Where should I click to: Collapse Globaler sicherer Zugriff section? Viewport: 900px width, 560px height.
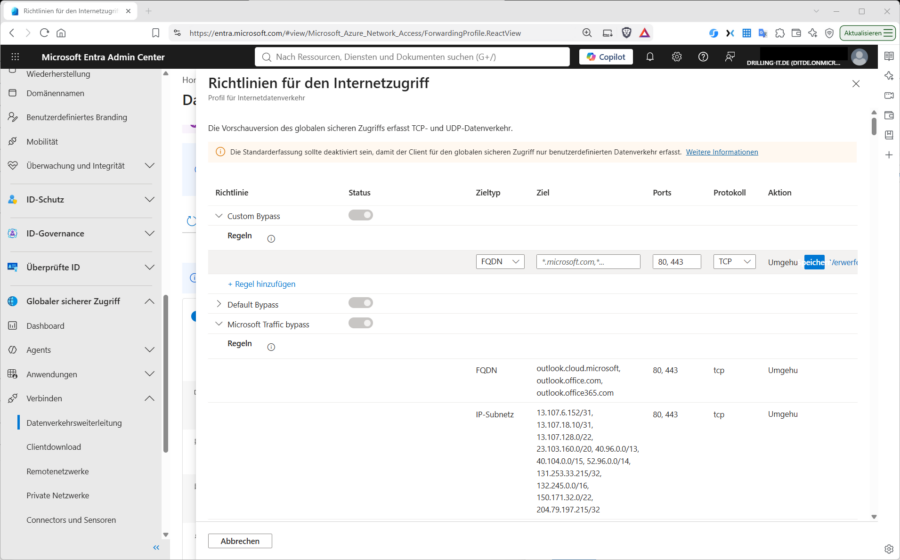coord(149,301)
